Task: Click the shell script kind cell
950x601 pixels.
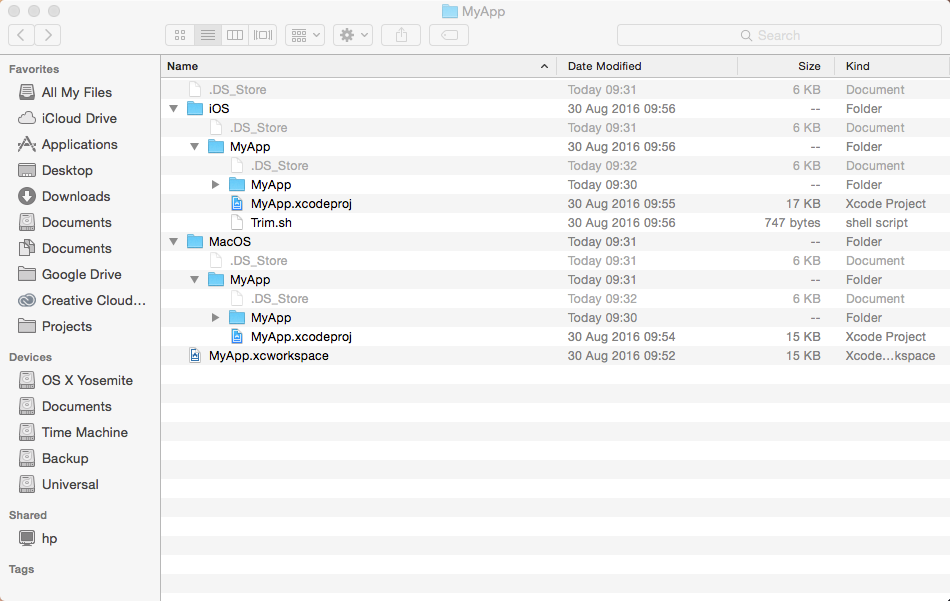Action: (877, 222)
